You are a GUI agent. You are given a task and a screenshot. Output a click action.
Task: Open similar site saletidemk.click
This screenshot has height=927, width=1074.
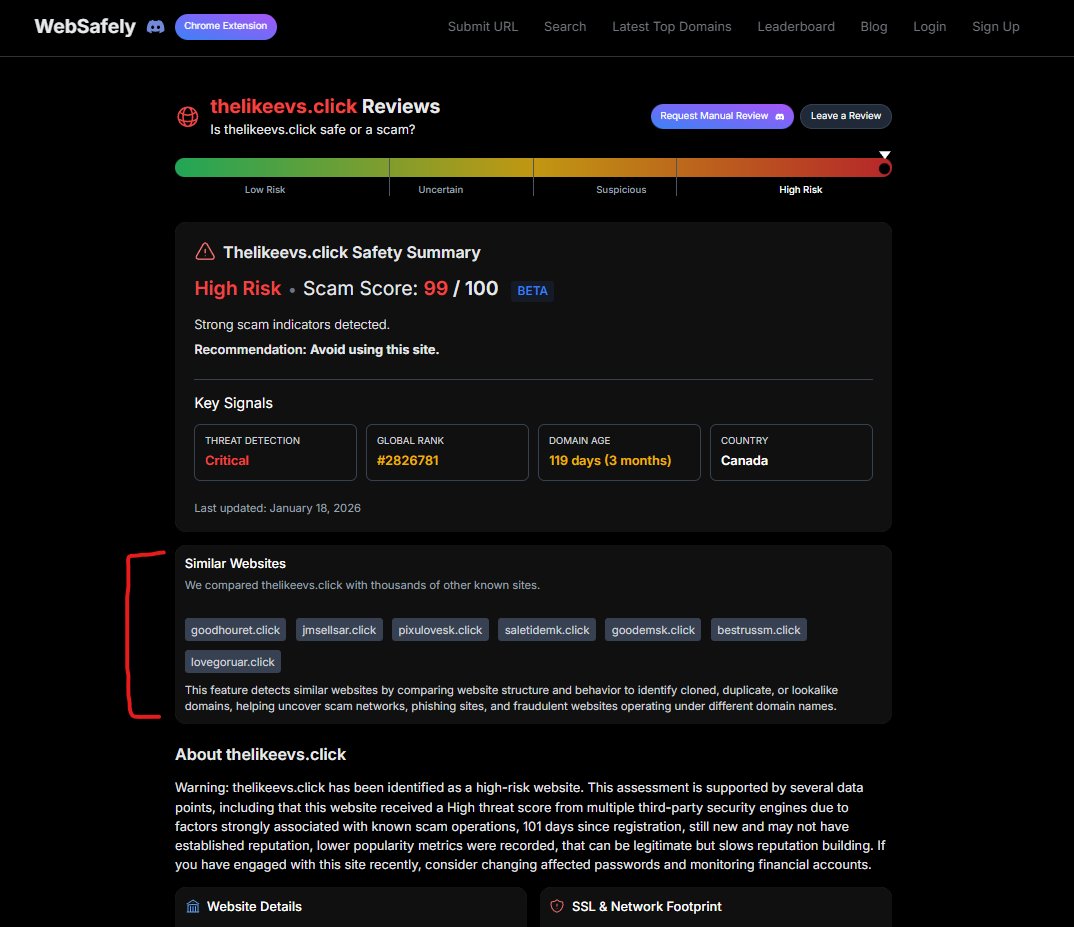click(x=547, y=630)
